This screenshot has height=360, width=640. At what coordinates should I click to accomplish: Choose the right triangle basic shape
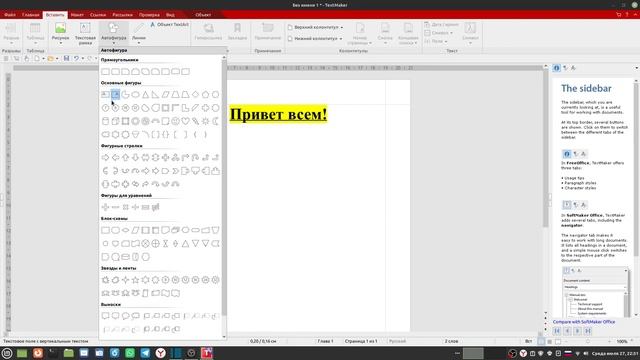156,95
